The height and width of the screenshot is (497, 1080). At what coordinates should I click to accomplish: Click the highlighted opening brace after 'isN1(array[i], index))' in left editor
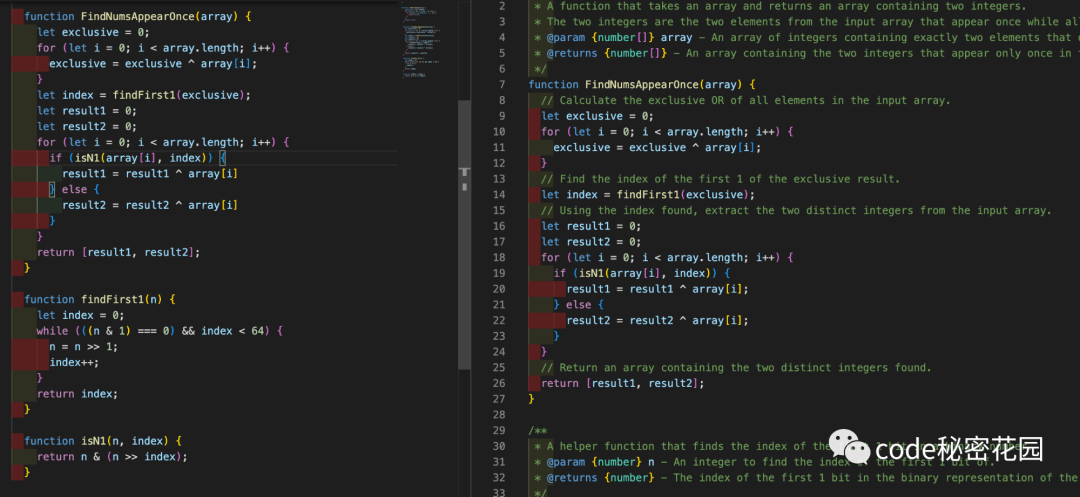point(222,158)
